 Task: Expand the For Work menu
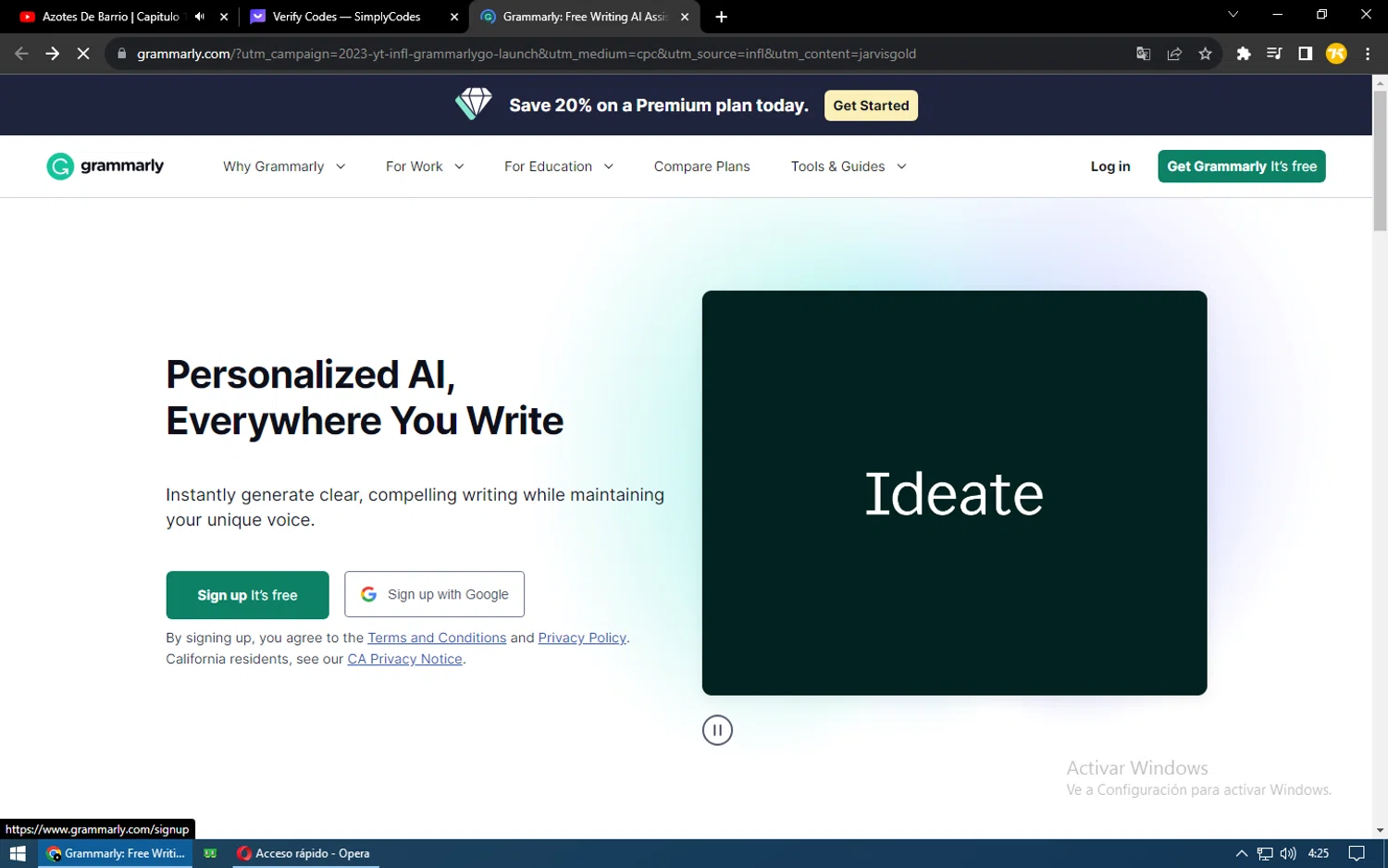point(425,167)
